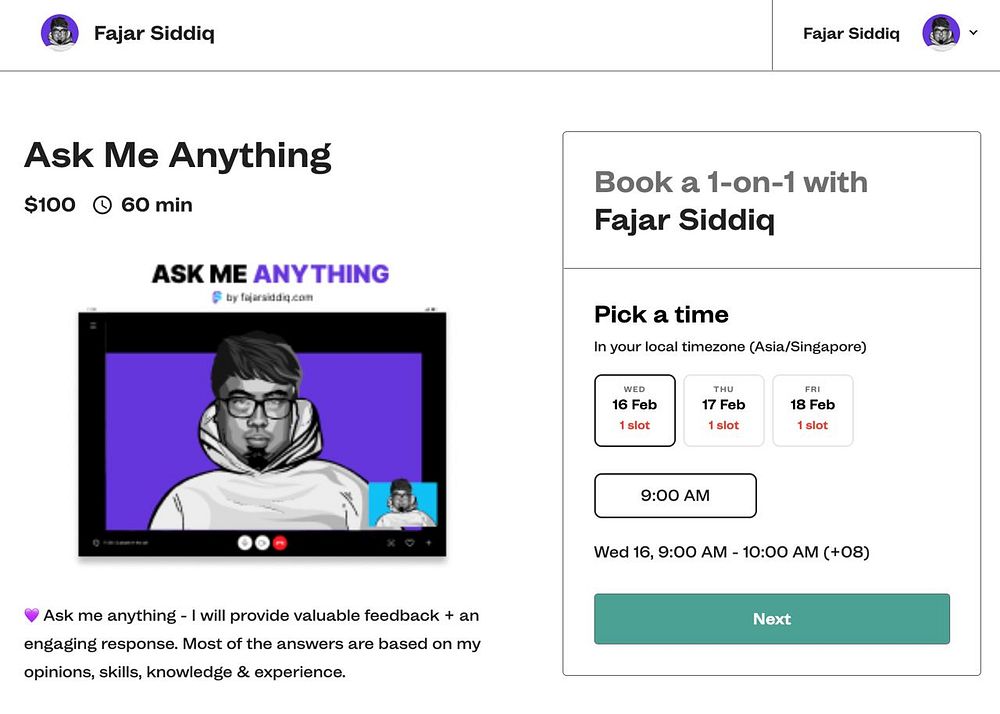This screenshot has width=1000, height=714.
Task: Click the green Next button
Action: tap(772, 618)
